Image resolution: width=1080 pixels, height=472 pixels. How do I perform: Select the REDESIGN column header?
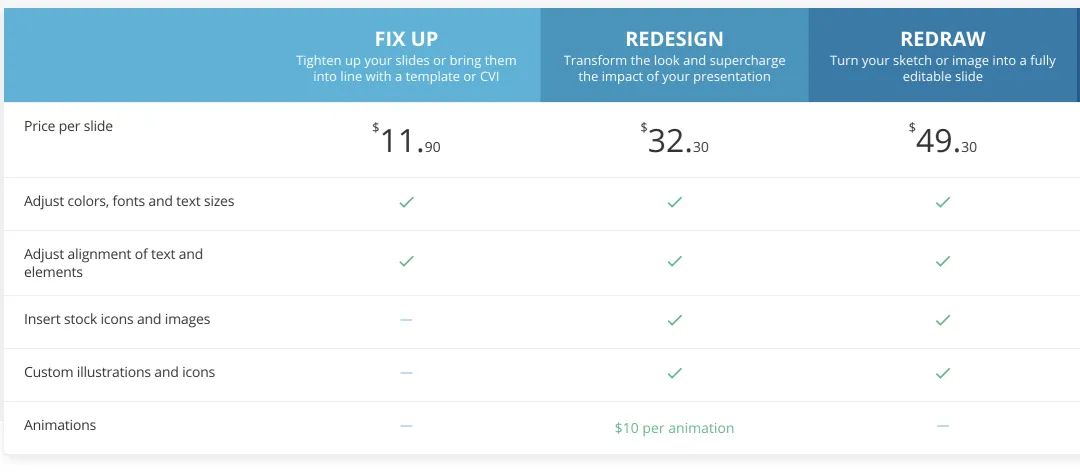pyautogui.click(x=674, y=39)
